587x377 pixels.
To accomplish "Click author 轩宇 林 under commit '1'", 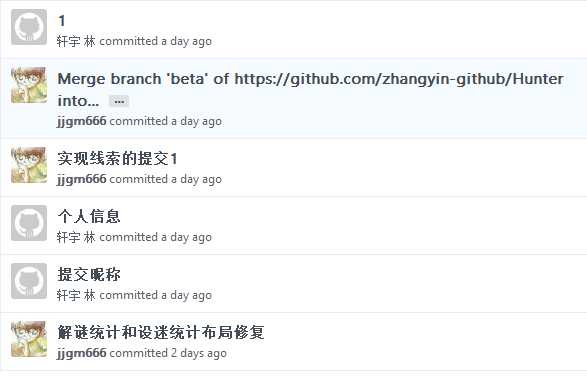I will [76, 41].
